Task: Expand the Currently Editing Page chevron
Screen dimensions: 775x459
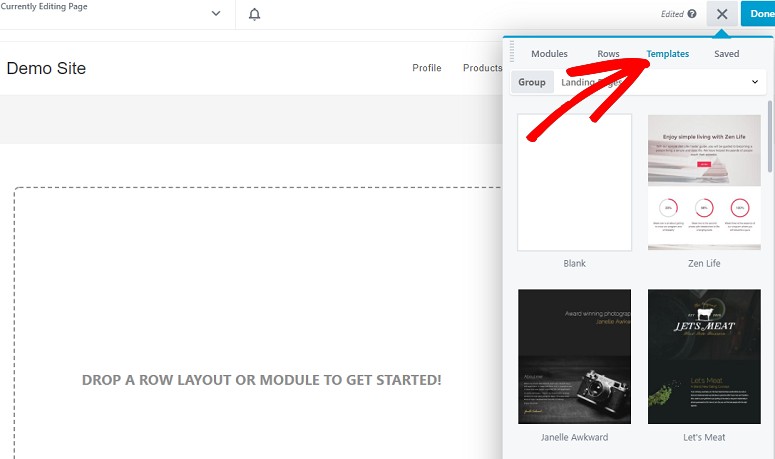Action: [x=216, y=13]
